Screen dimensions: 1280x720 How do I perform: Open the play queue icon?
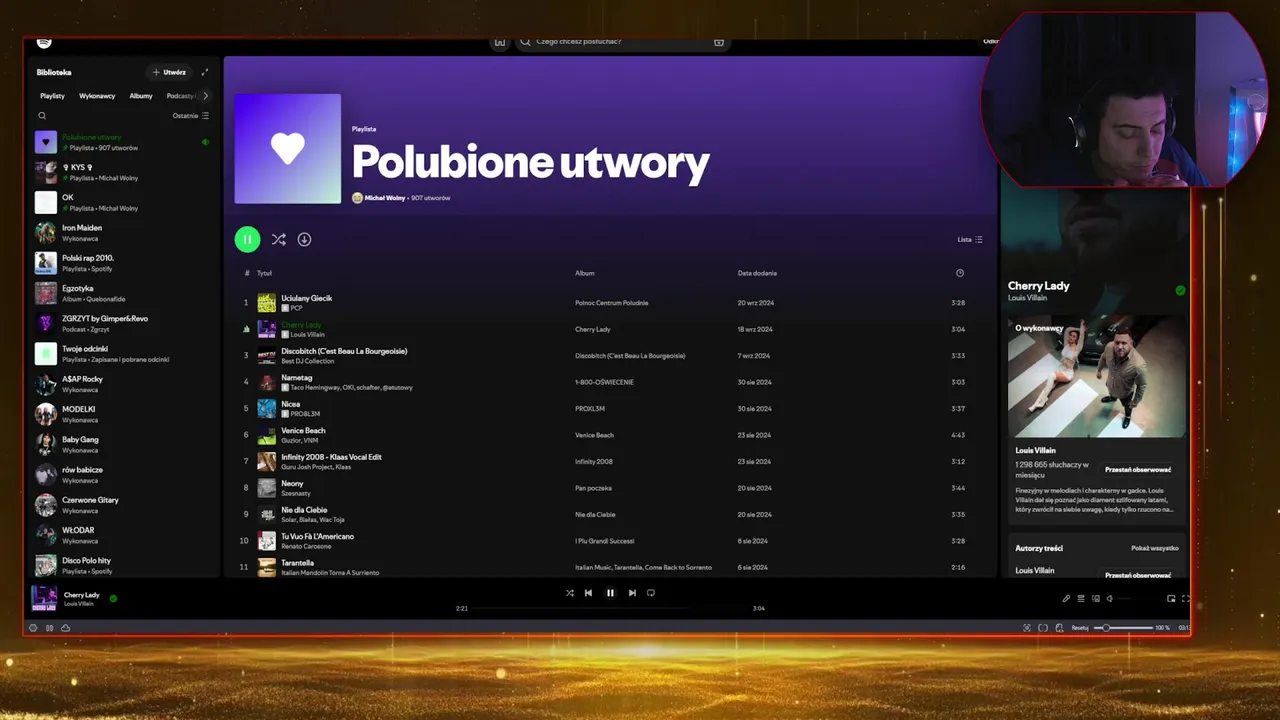coord(1081,599)
